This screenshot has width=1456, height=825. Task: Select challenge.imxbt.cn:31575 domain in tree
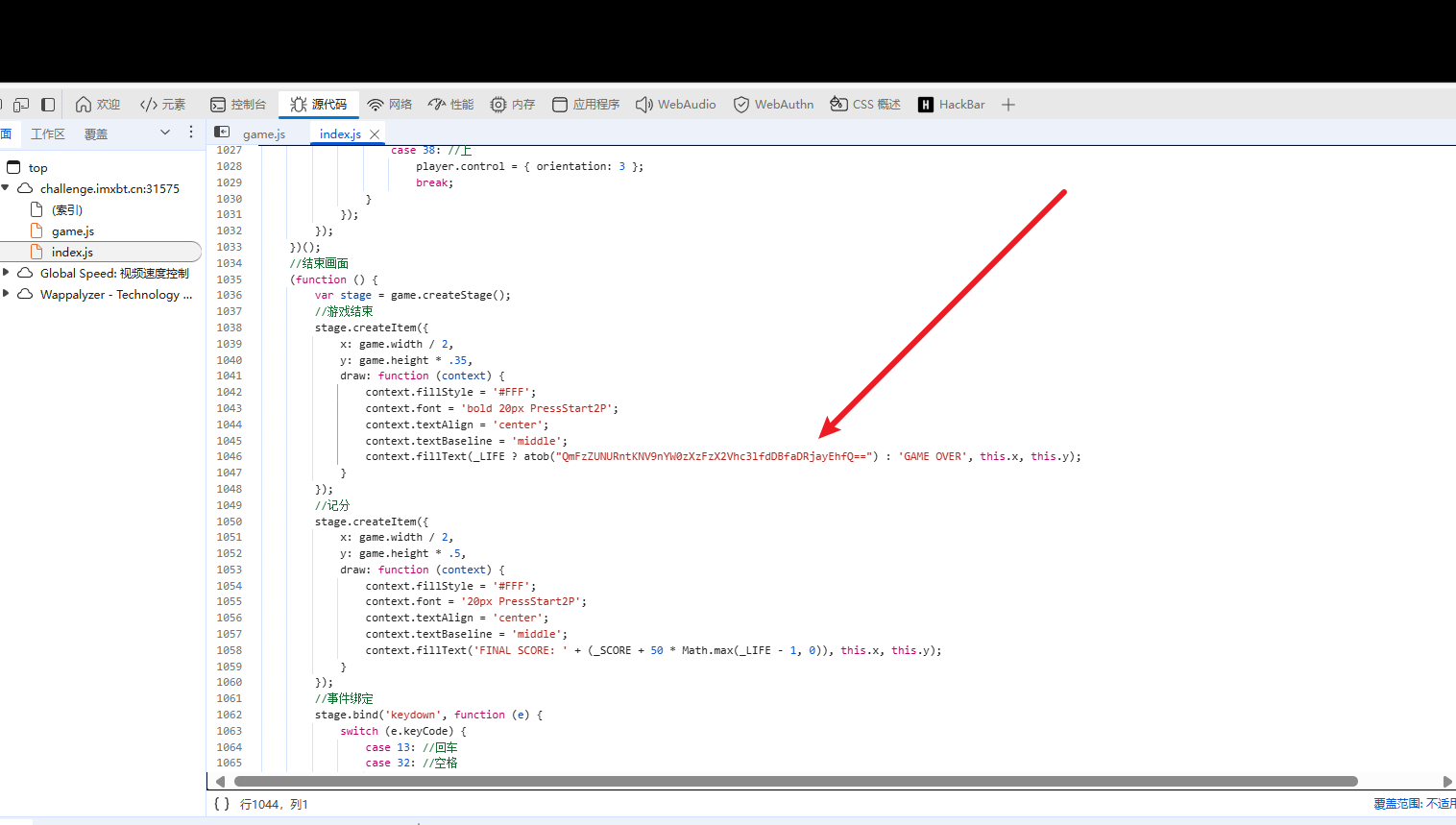coord(109,189)
